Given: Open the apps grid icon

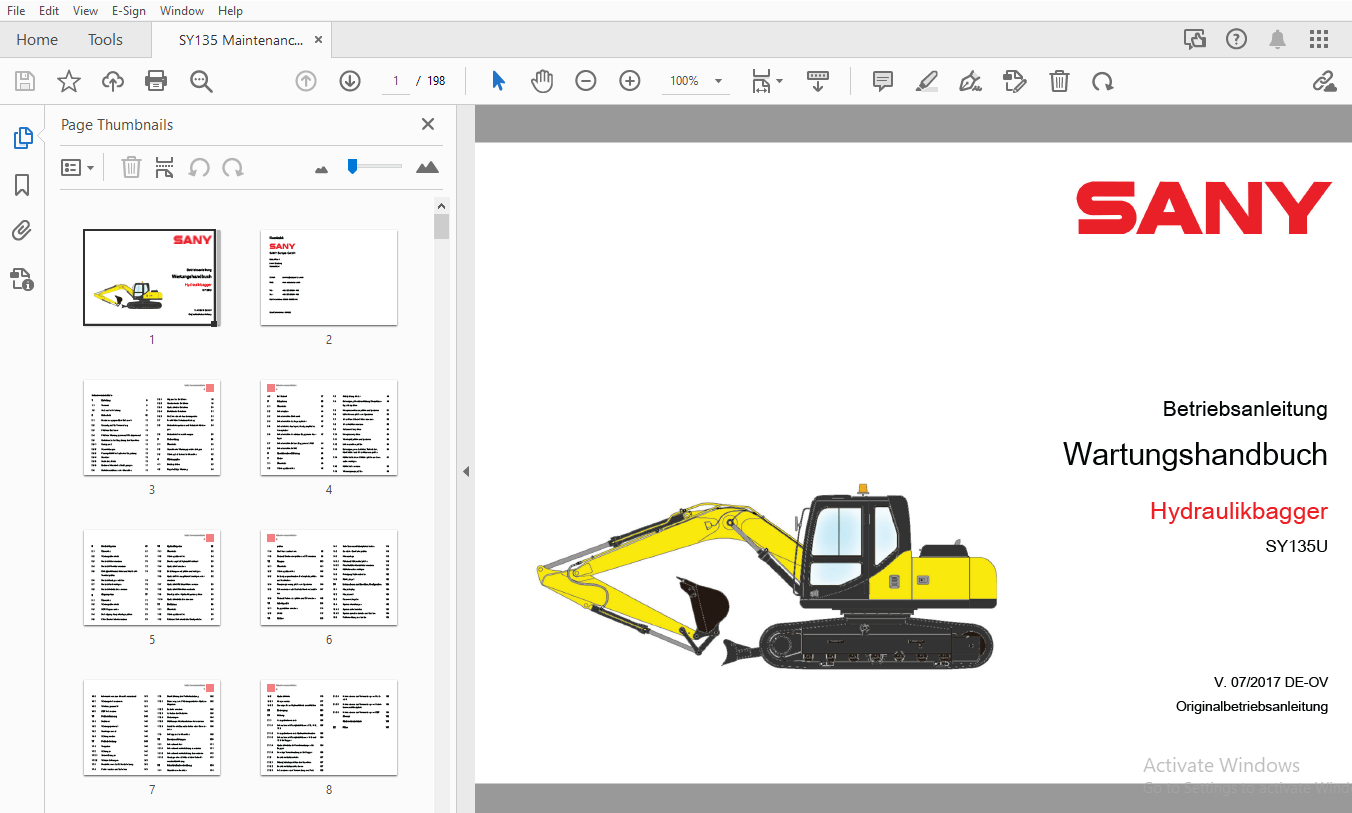Looking at the screenshot, I should (1319, 40).
